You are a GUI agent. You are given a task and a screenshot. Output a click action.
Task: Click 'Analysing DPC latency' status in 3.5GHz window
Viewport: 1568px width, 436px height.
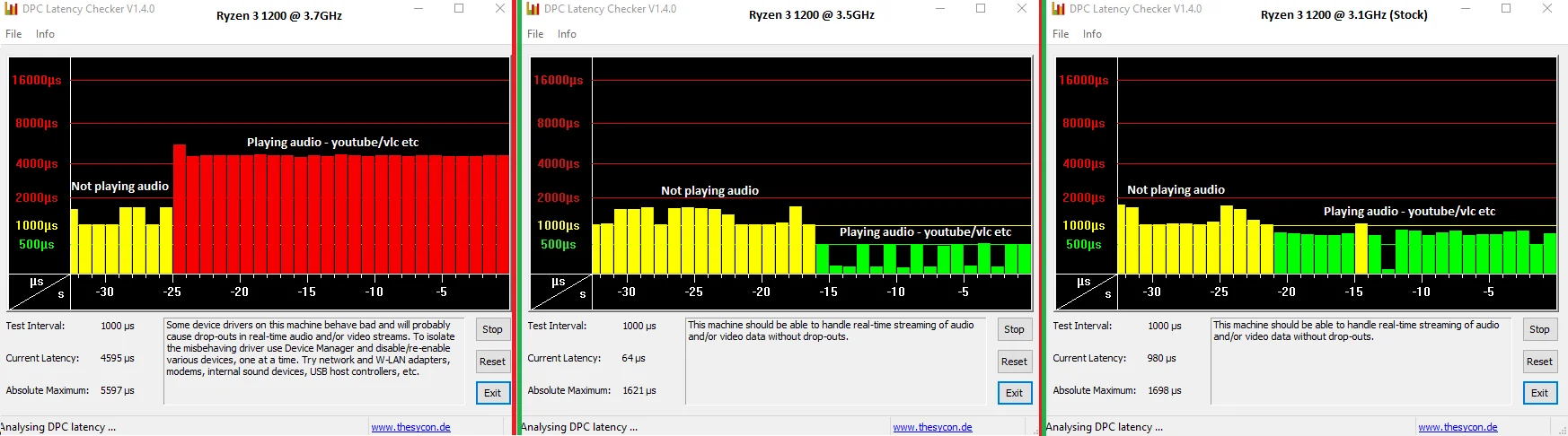tap(579, 427)
